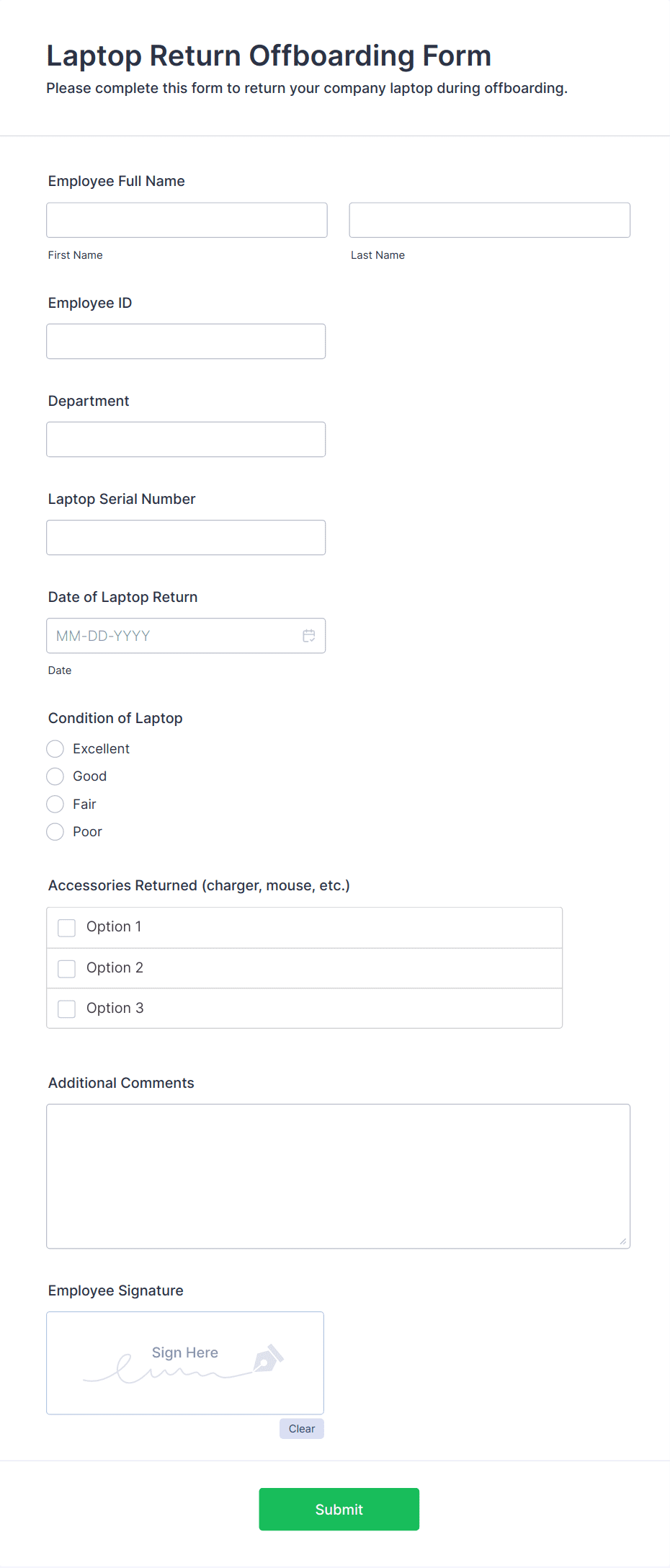This screenshot has width=670, height=1568.
Task: Choose Fair laptop condition
Action: [x=55, y=805]
